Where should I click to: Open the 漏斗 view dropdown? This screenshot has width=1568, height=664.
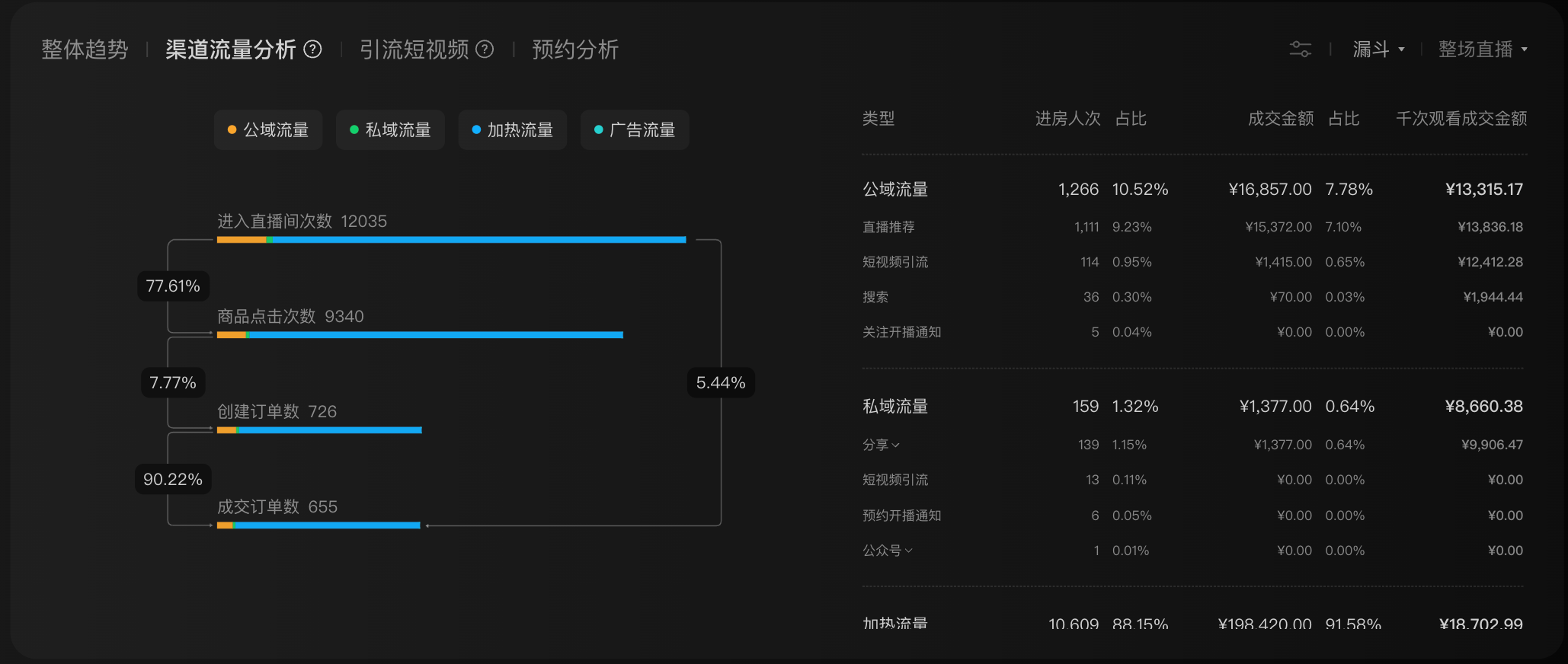point(1378,49)
